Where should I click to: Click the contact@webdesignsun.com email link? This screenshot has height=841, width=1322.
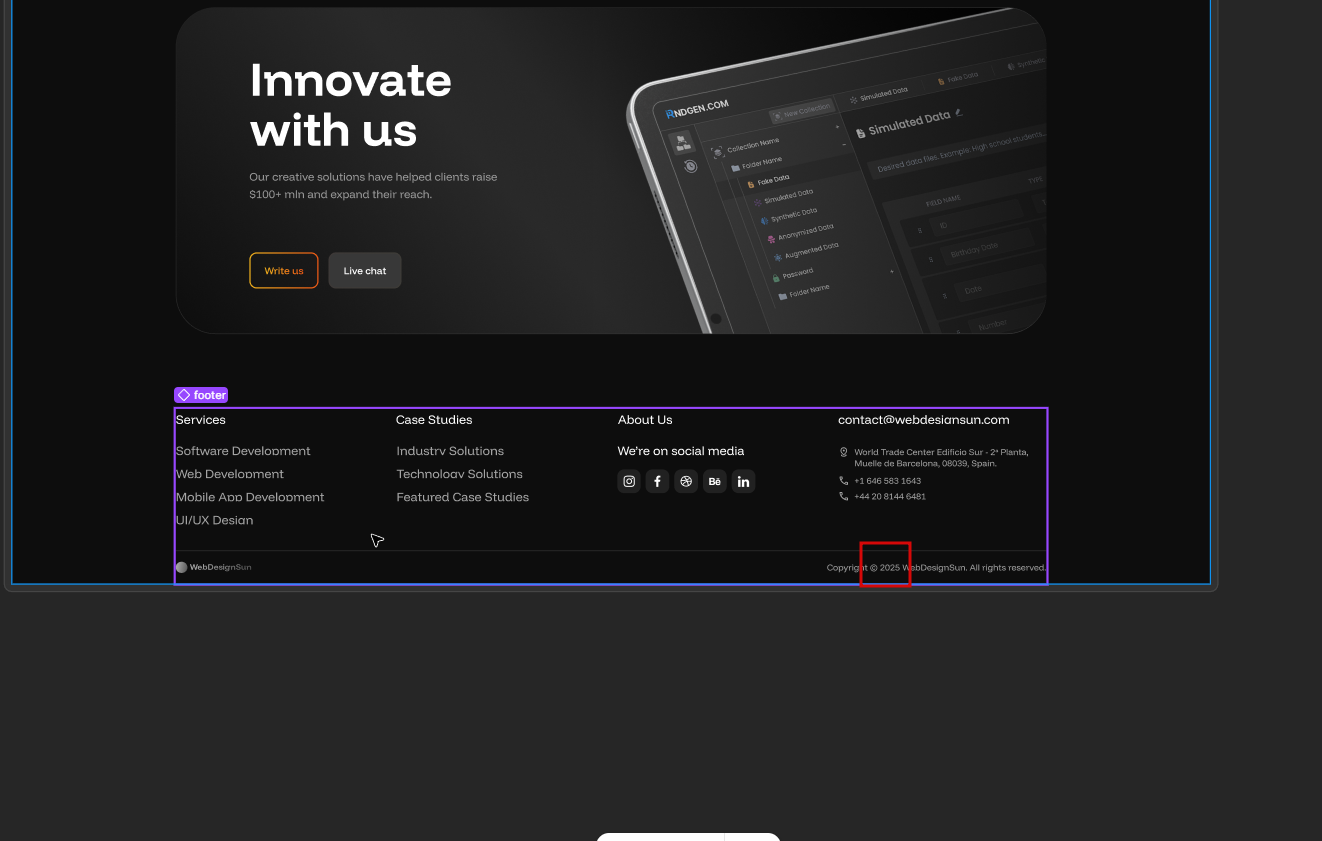924,420
